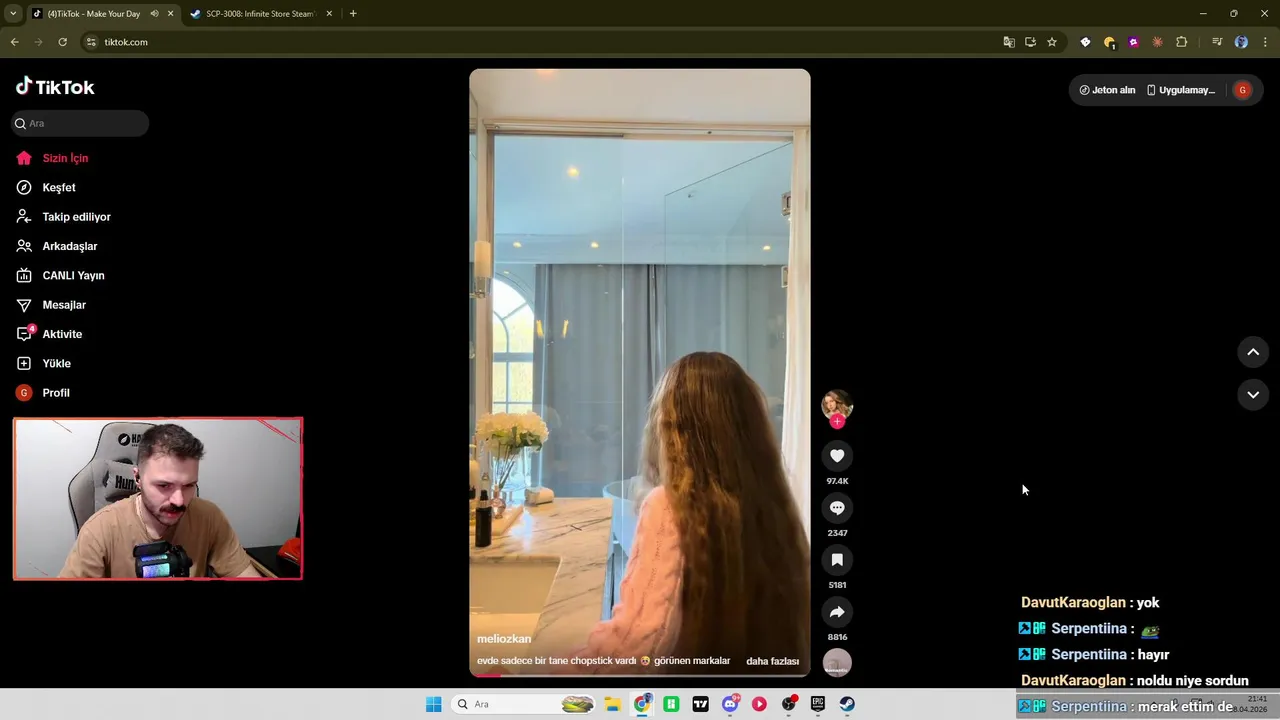Viewport: 1280px width, 720px height.
Task: Open OBS Studio from taskbar
Action: coord(789,704)
